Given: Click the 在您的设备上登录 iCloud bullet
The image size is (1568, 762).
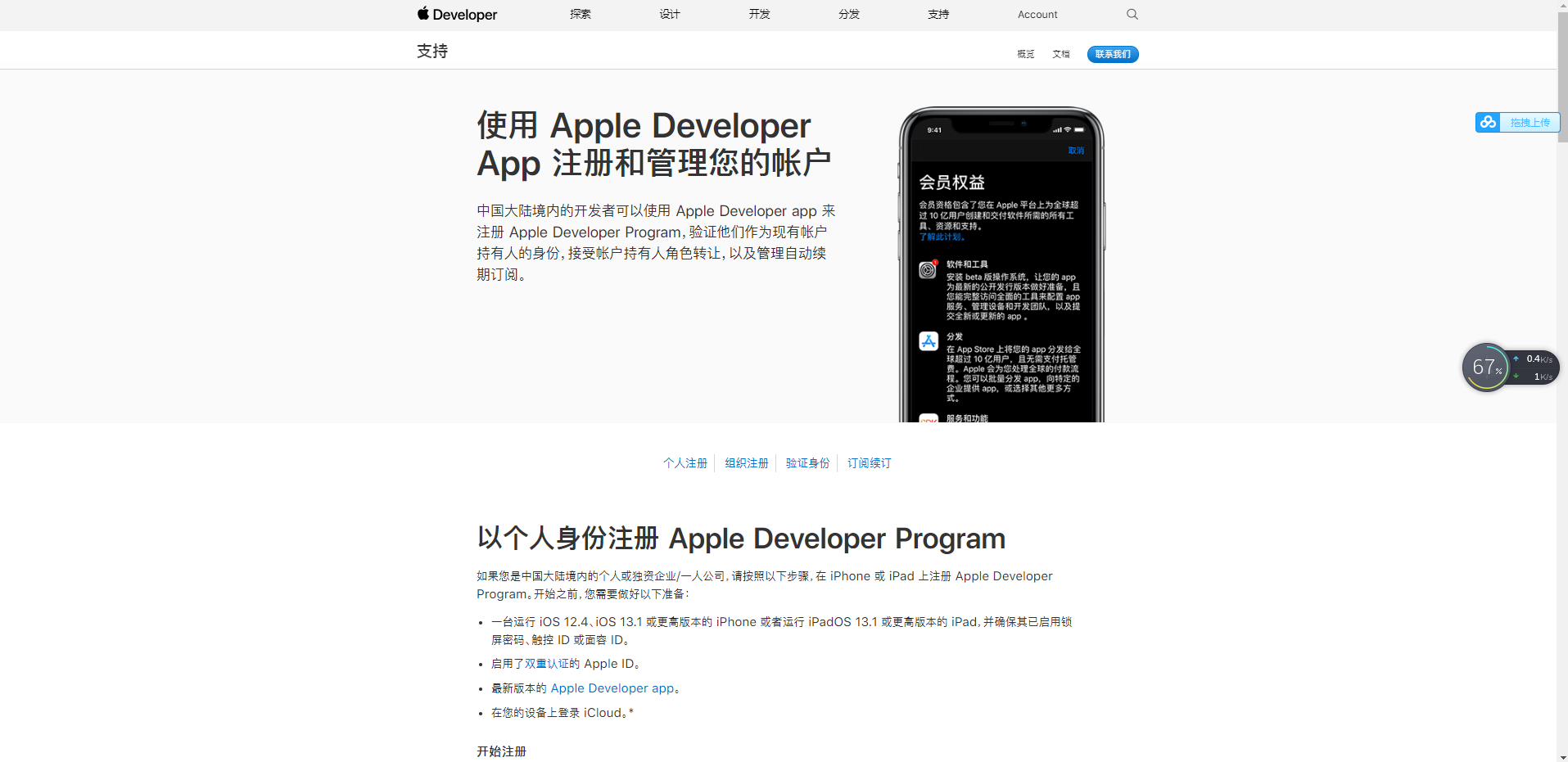Looking at the screenshot, I should pos(563,713).
